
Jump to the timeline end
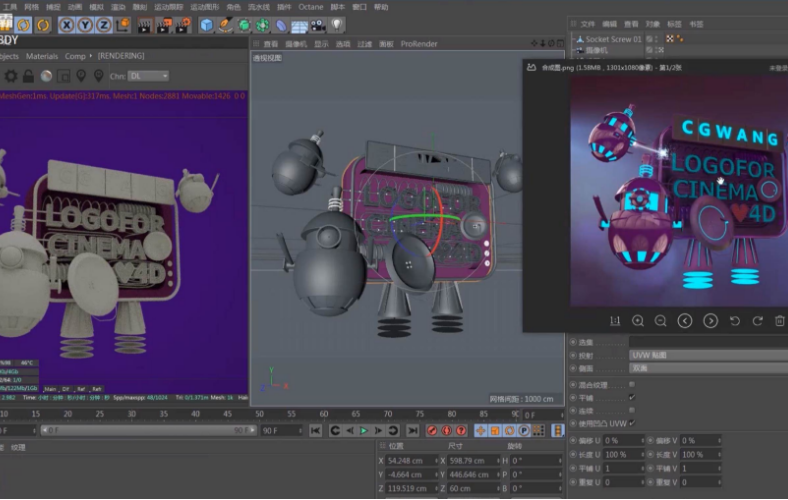pyautogui.click(x=413, y=431)
